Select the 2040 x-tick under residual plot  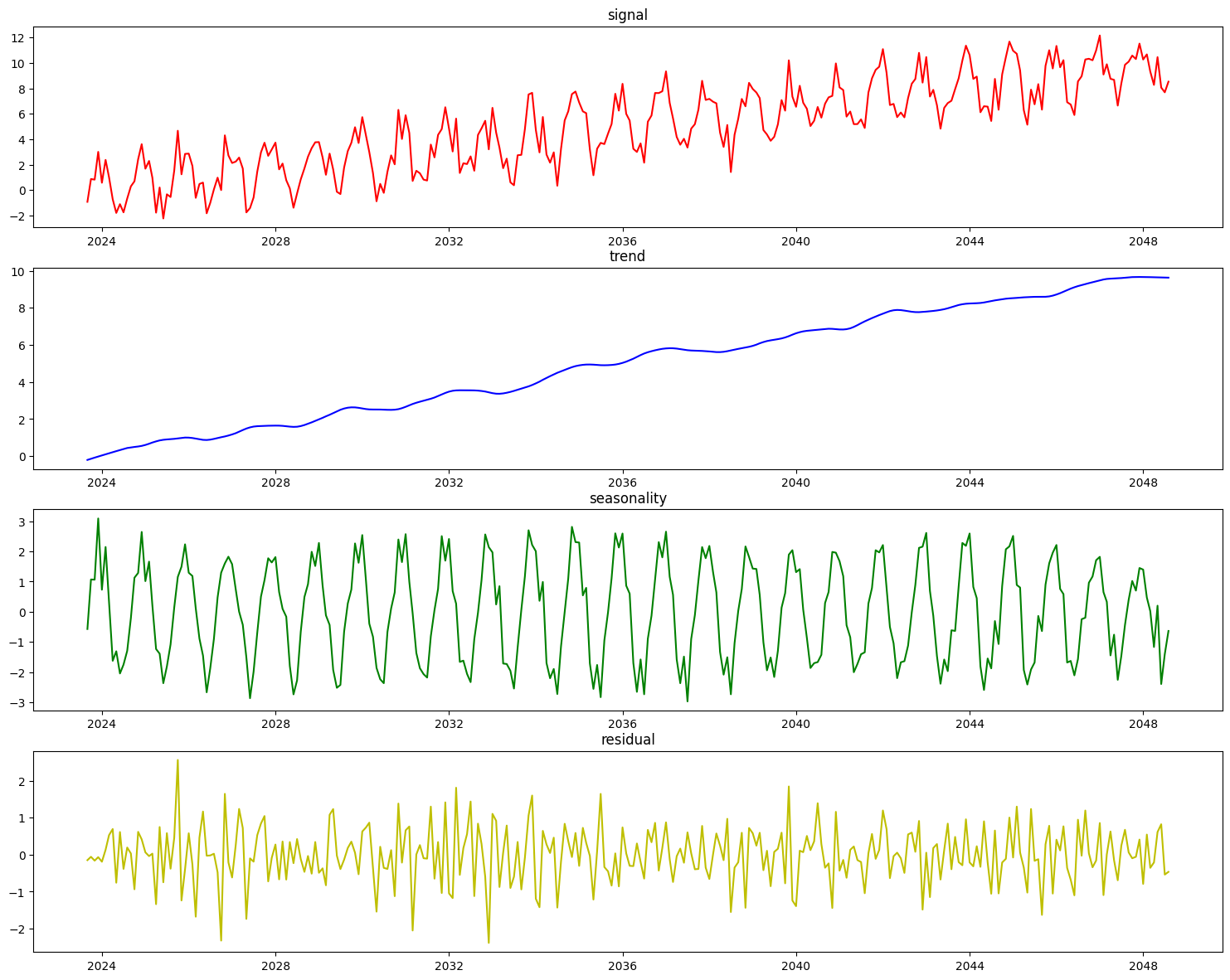[x=796, y=965]
